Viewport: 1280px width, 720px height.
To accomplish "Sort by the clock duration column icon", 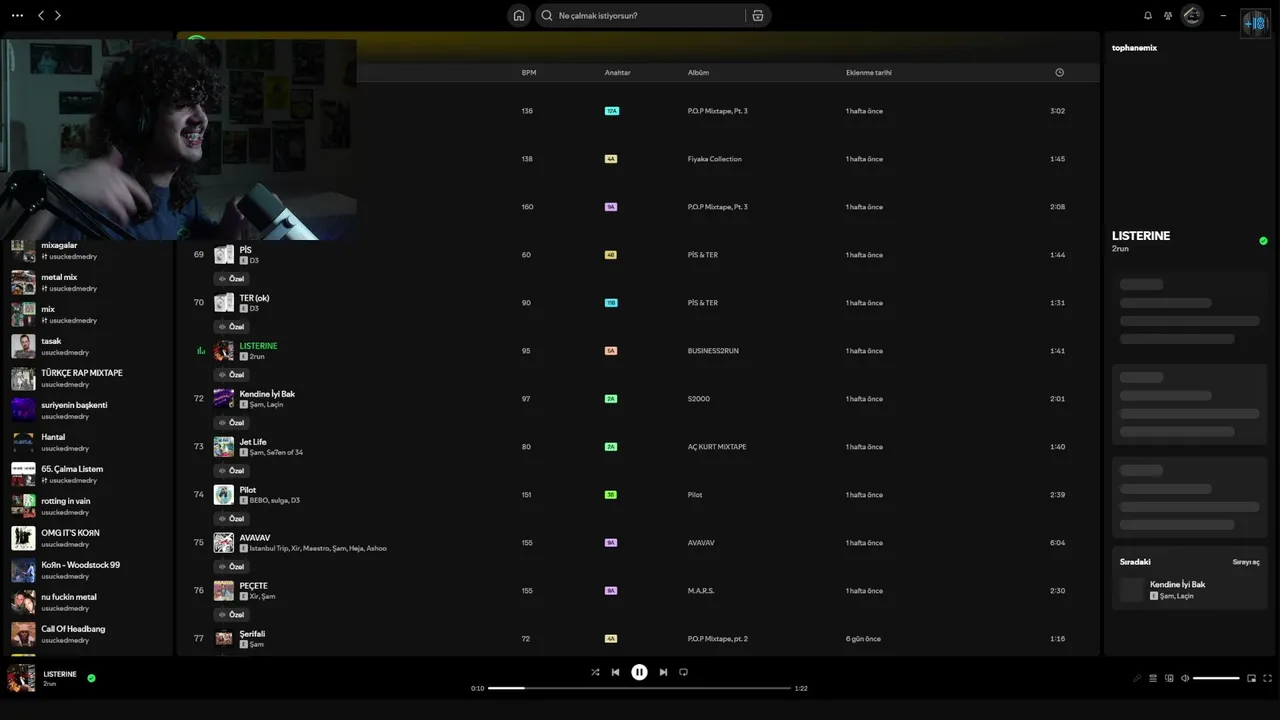I will pos(1059,72).
